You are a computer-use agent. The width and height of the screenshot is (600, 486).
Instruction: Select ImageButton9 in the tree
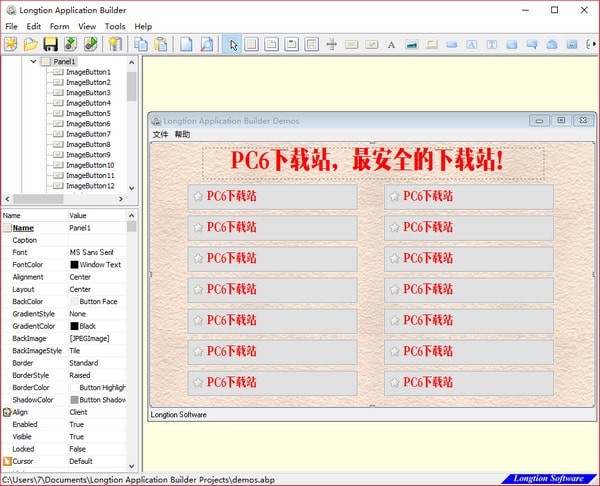[x=88, y=155]
